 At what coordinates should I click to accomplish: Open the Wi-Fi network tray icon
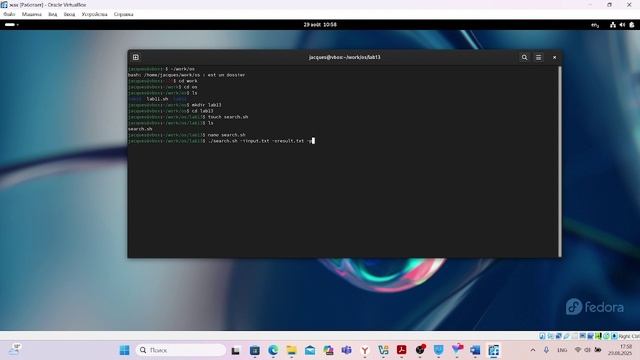click(x=578, y=350)
